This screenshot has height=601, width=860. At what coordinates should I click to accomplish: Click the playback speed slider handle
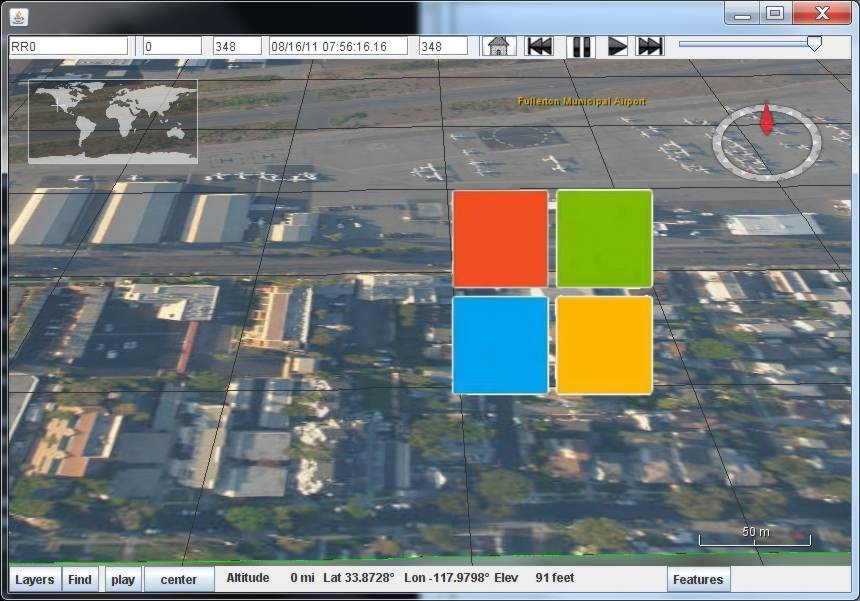click(x=814, y=44)
